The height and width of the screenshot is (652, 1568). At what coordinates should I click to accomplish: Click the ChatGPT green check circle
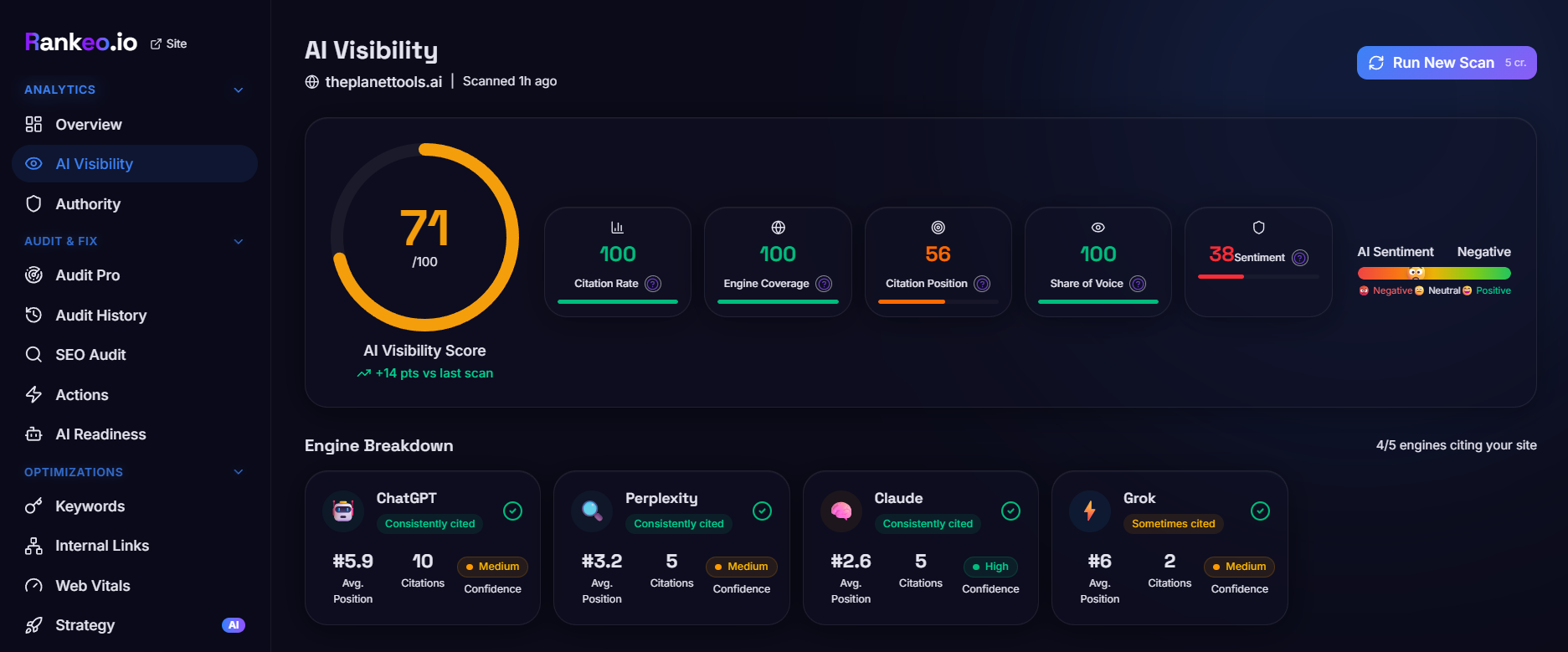pyautogui.click(x=513, y=511)
